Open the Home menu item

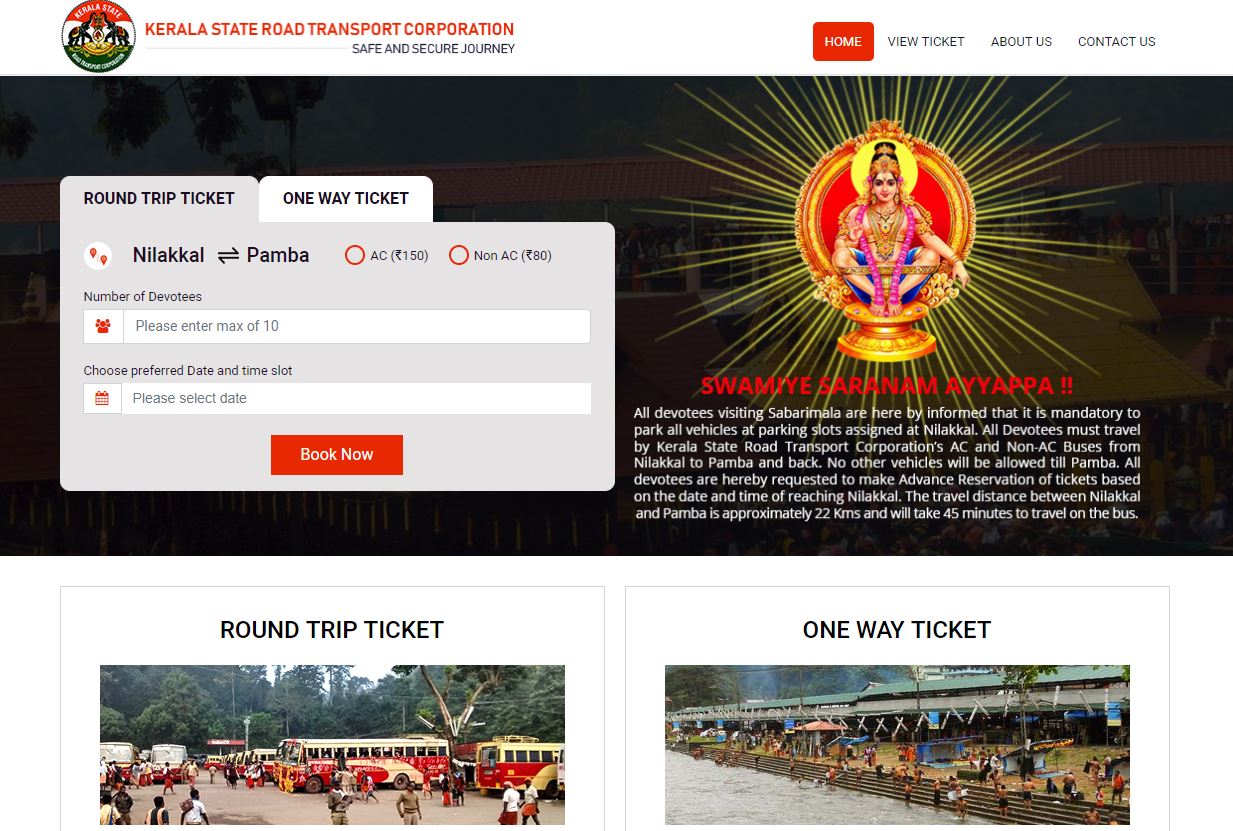point(843,42)
